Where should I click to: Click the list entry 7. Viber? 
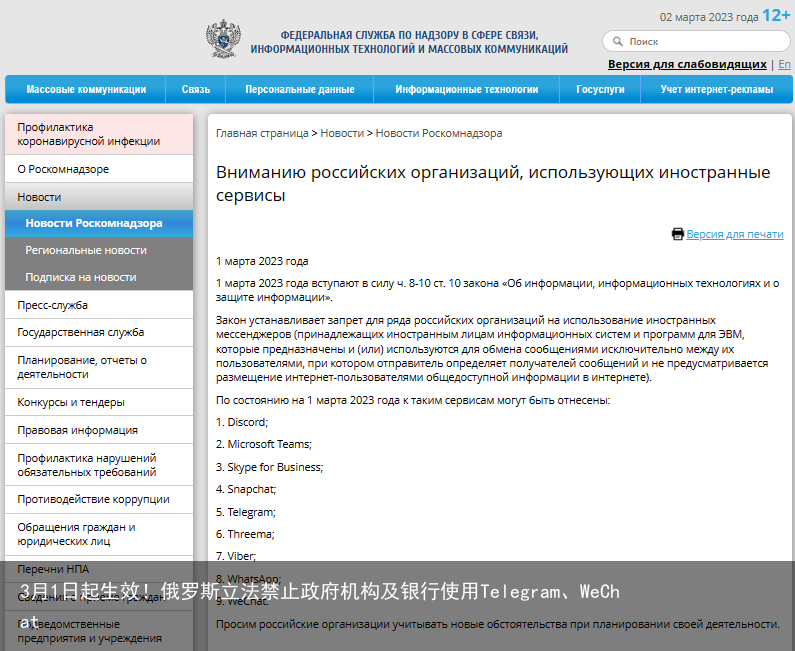[x=236, y=556]
